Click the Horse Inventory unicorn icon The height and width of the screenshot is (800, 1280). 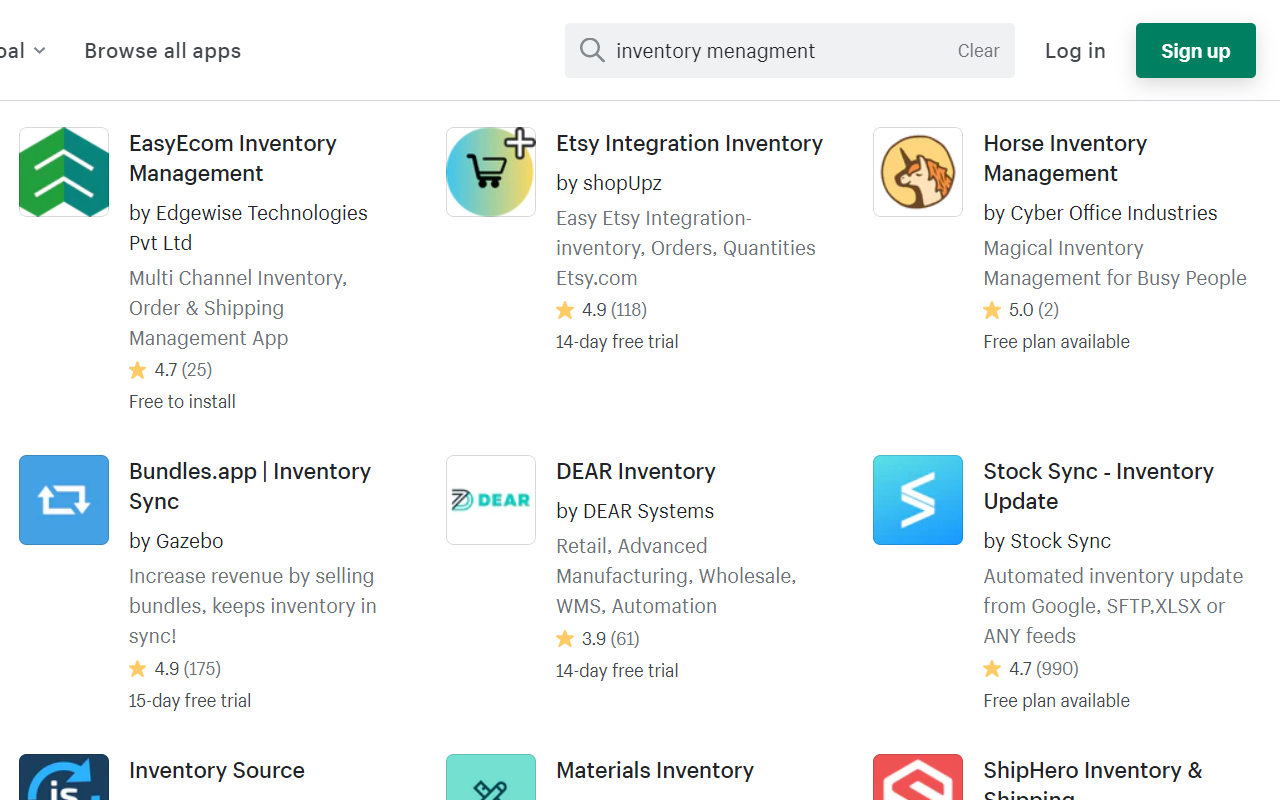coord(917,171)
